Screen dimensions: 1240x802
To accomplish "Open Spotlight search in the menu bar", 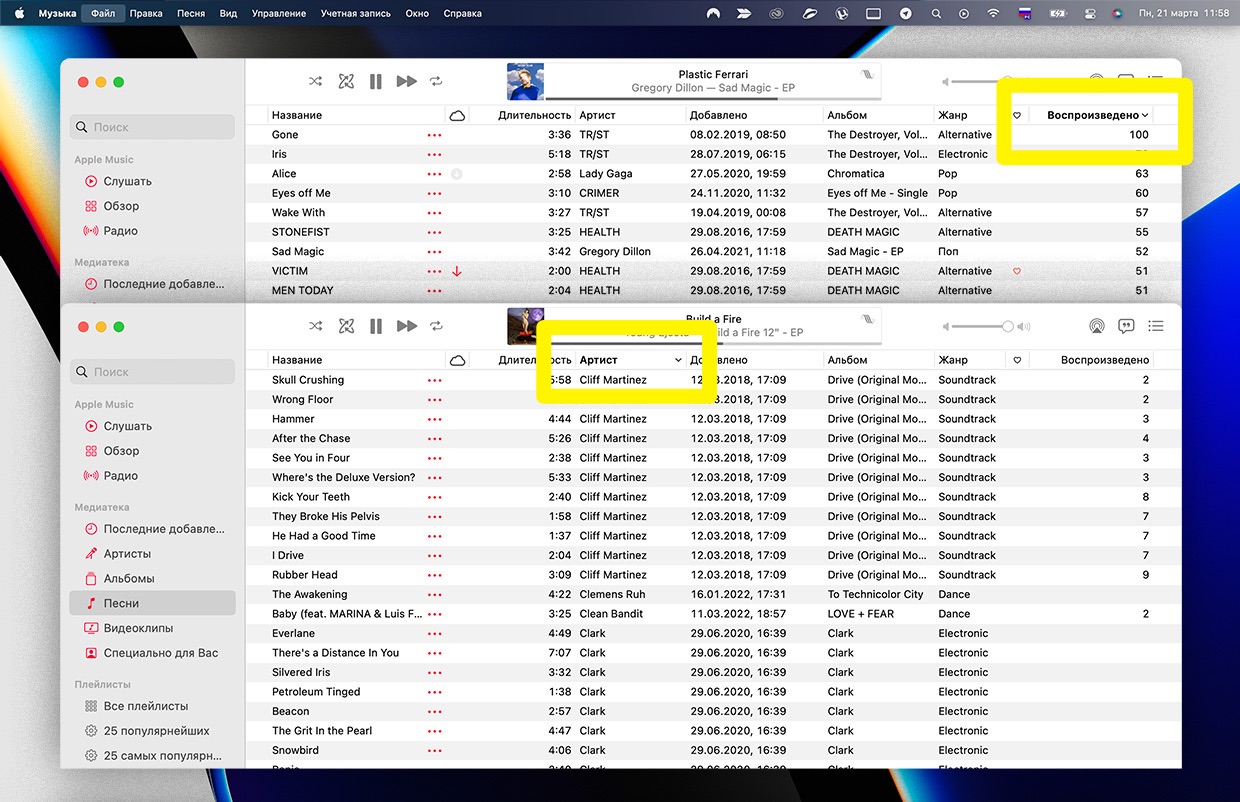I will (936, 13).
